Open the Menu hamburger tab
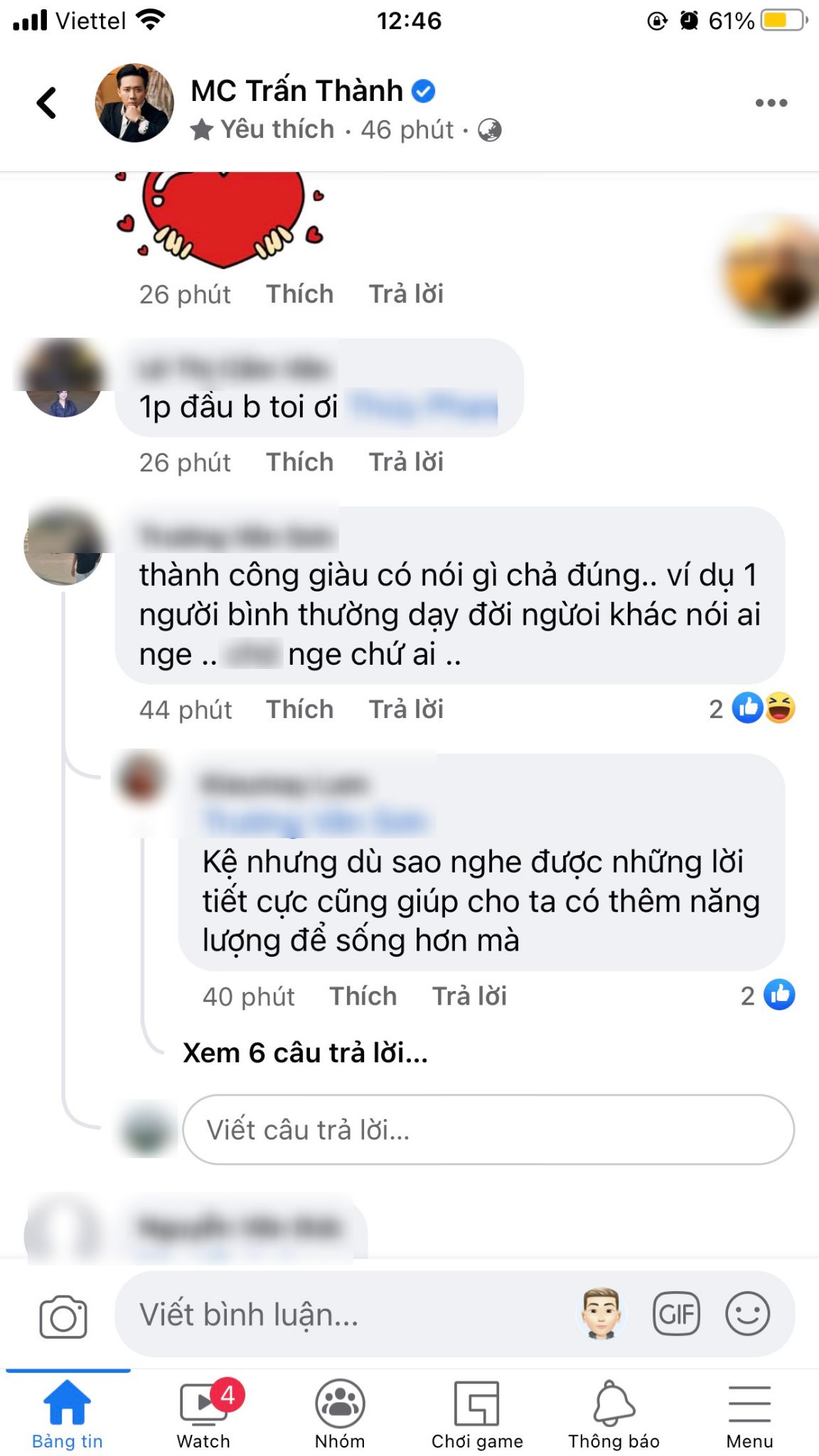Screen dimensions: 819x1456 tap(749, 1415)
